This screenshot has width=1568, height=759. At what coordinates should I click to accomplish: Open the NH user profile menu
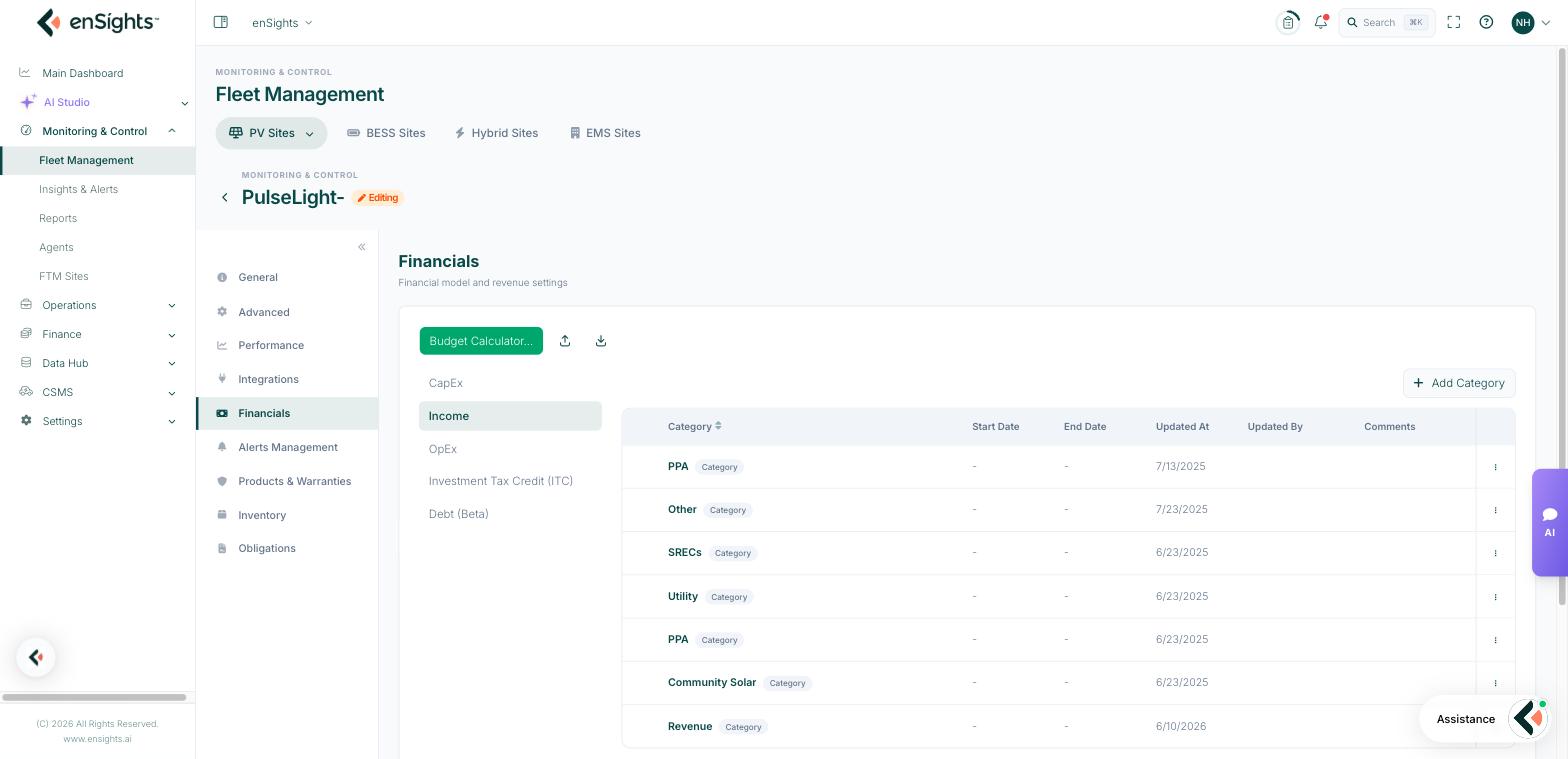pyautogui.click(x=1530, y=22)
